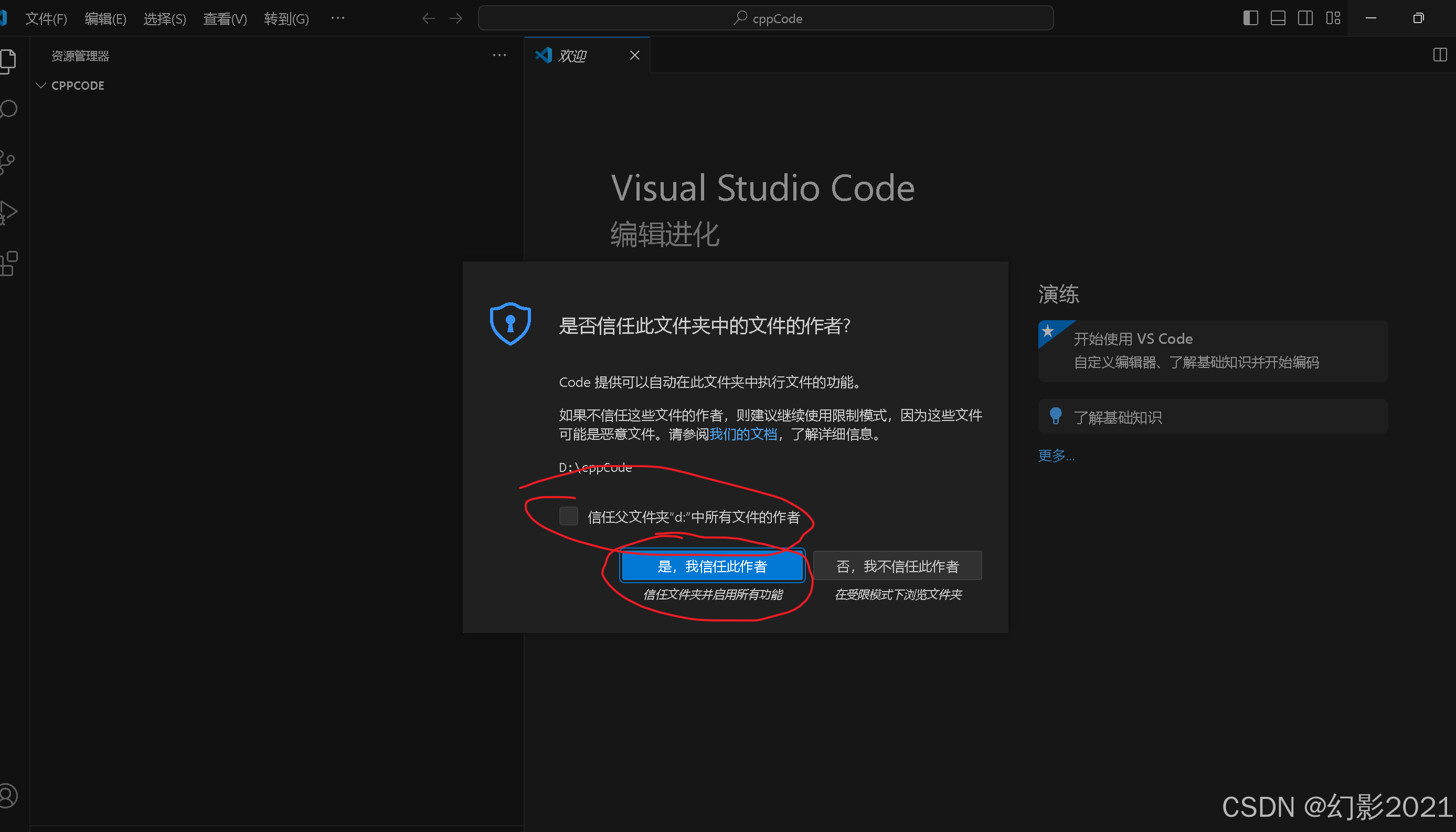Open the Explorer view in activity bar

click(8, 60)
